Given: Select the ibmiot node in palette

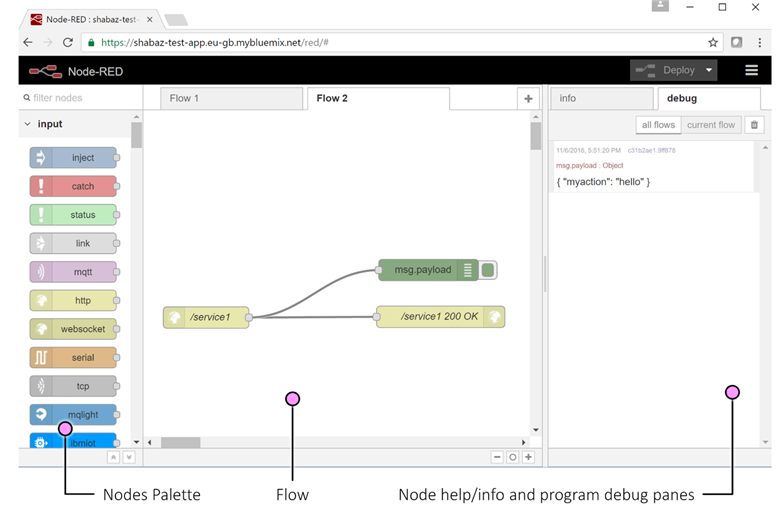Looking at the screenshot, I should point(73,440).
